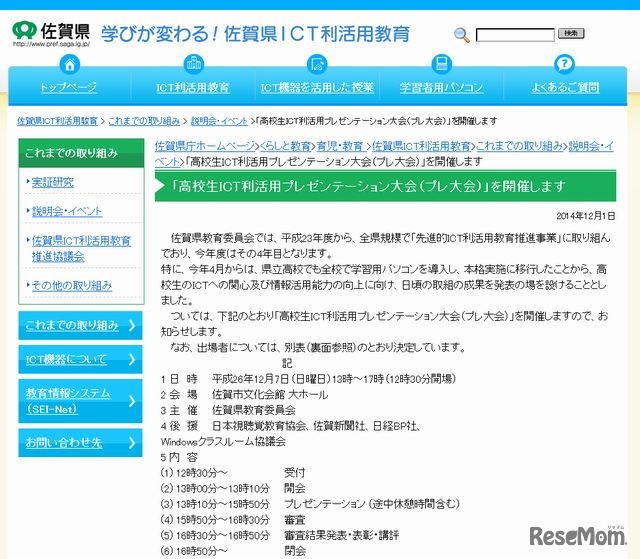The height and width of the screenshot is (559, 640).
Task: Click schedule row (4) 15時50分 審査
Action: (x=233, y=520)
